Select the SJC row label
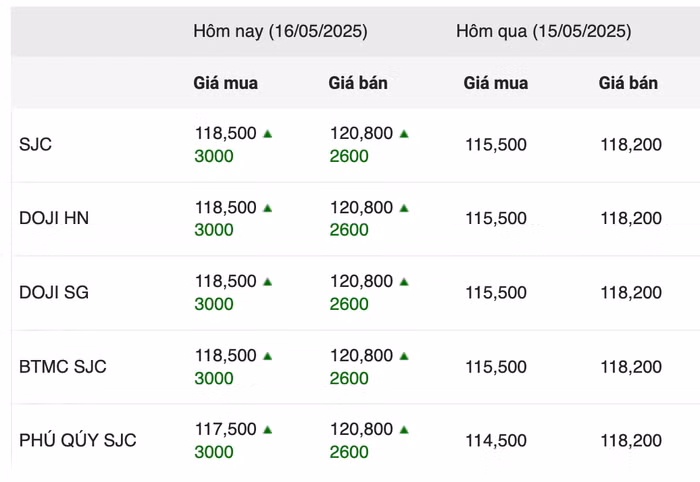This screenshot has height=482, width=700. tap(35, 144)
